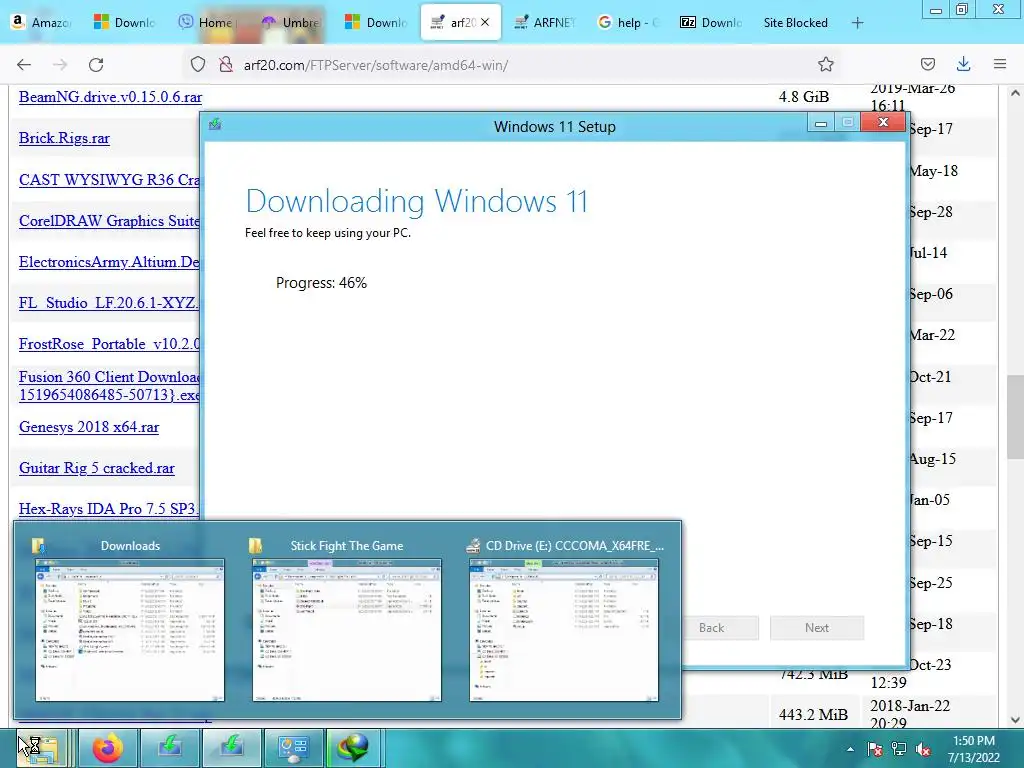This screenshot has width=1024, height=768.
Task: Switch to the 7-Zip Download tab
Action: tap(712, 22)
